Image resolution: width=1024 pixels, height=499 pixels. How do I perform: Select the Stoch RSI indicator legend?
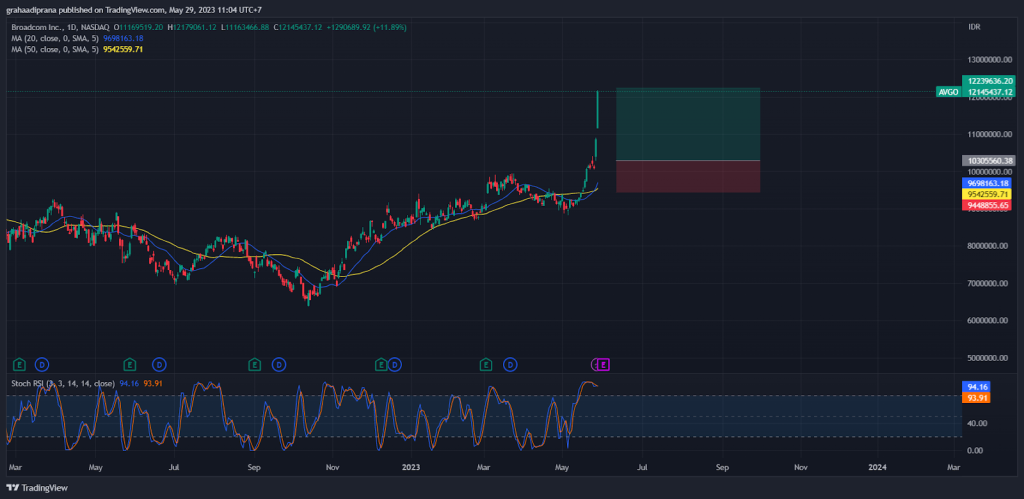63,383
